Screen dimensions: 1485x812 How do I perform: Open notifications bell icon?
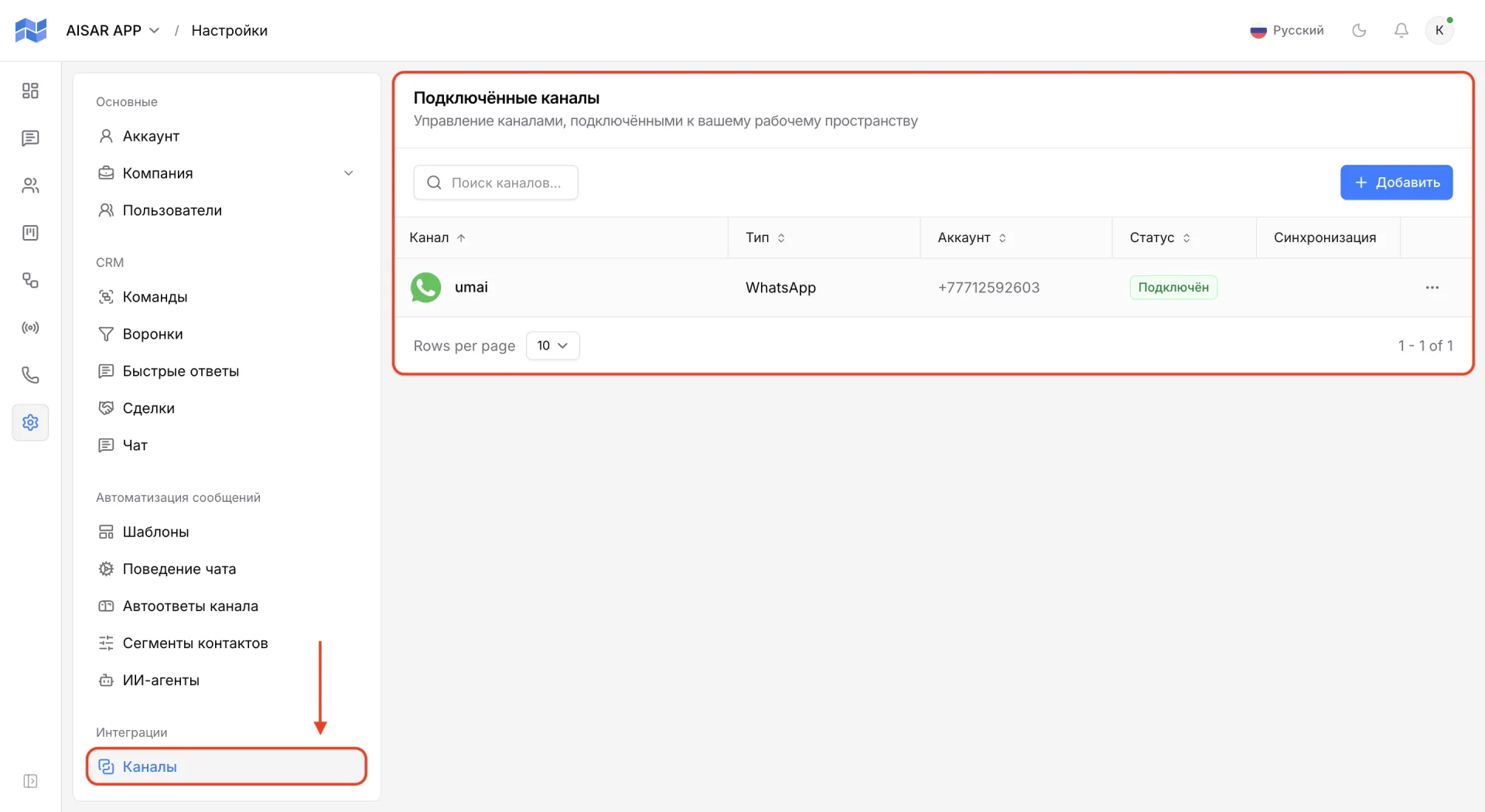[x=1401, y=30]
